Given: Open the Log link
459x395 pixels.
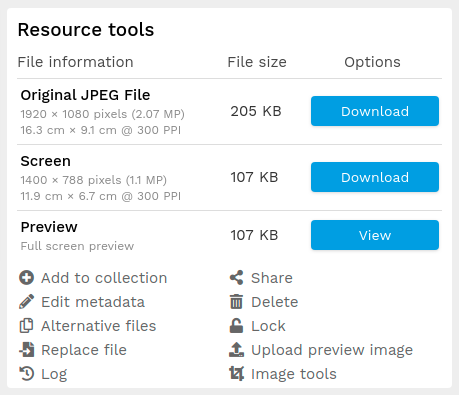Looking at the screenshot, I should pyautogui.click(x=54, y=374).
